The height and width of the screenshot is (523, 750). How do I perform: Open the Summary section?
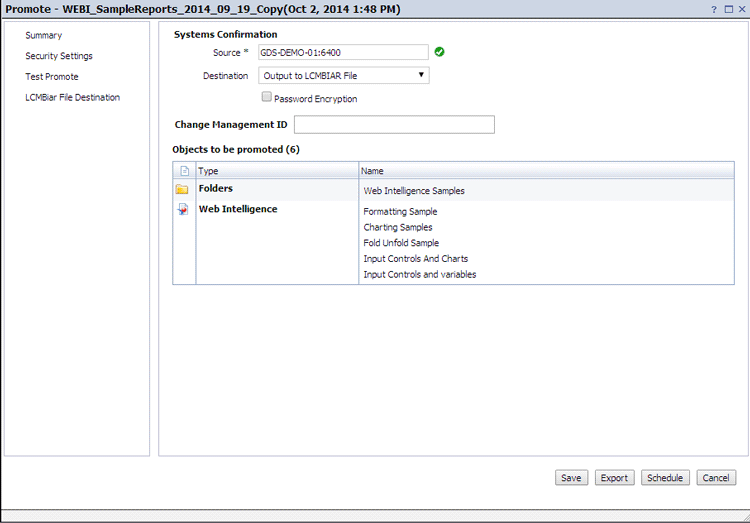point(44,35)
